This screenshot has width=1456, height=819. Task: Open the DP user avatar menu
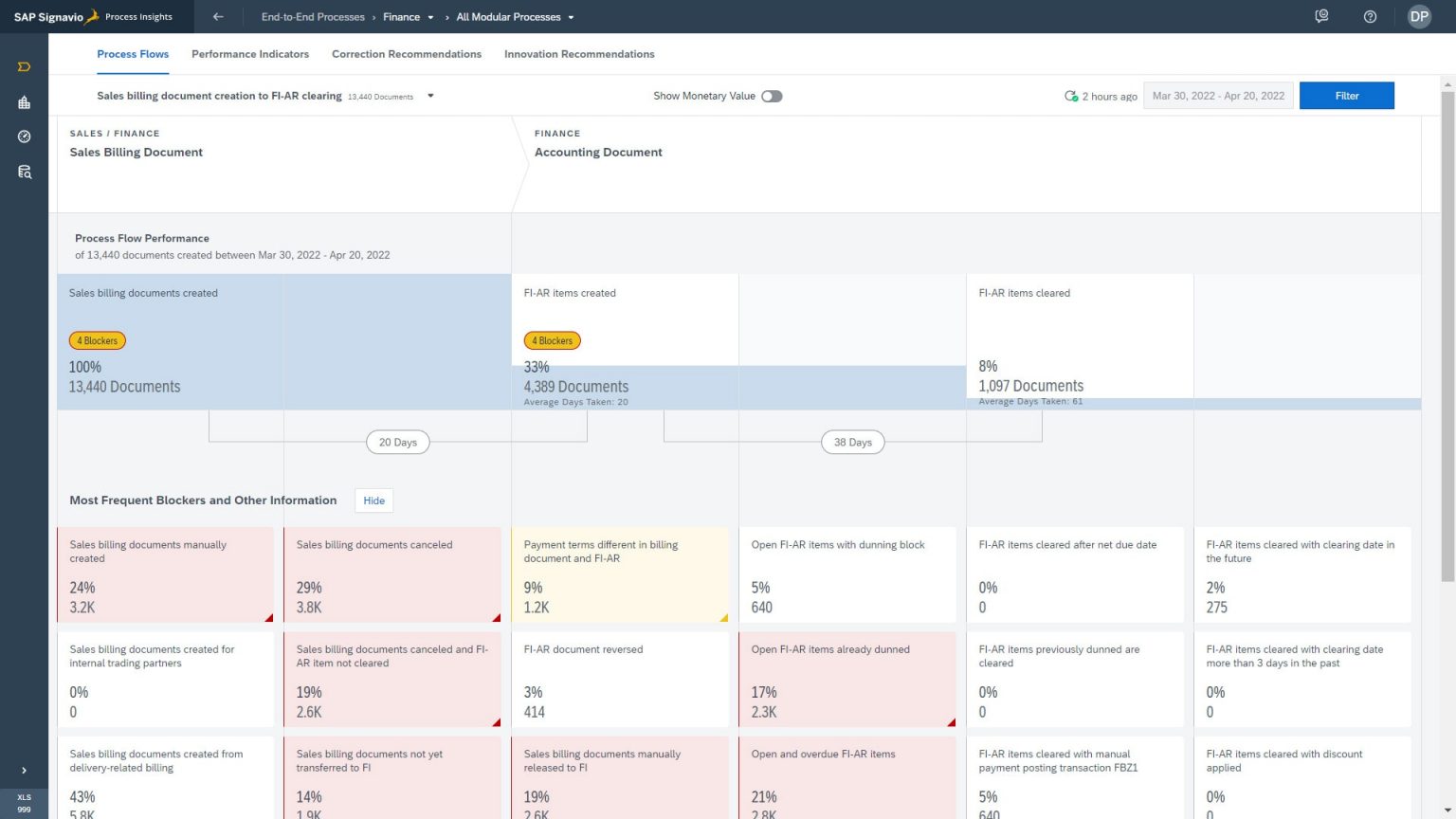click(x=1419, y=17)
